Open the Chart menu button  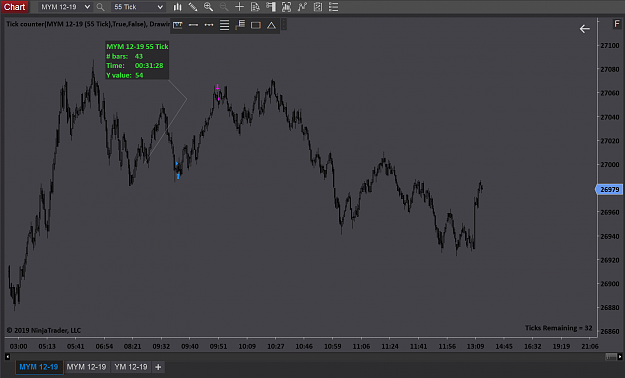[x=14, y=7]
